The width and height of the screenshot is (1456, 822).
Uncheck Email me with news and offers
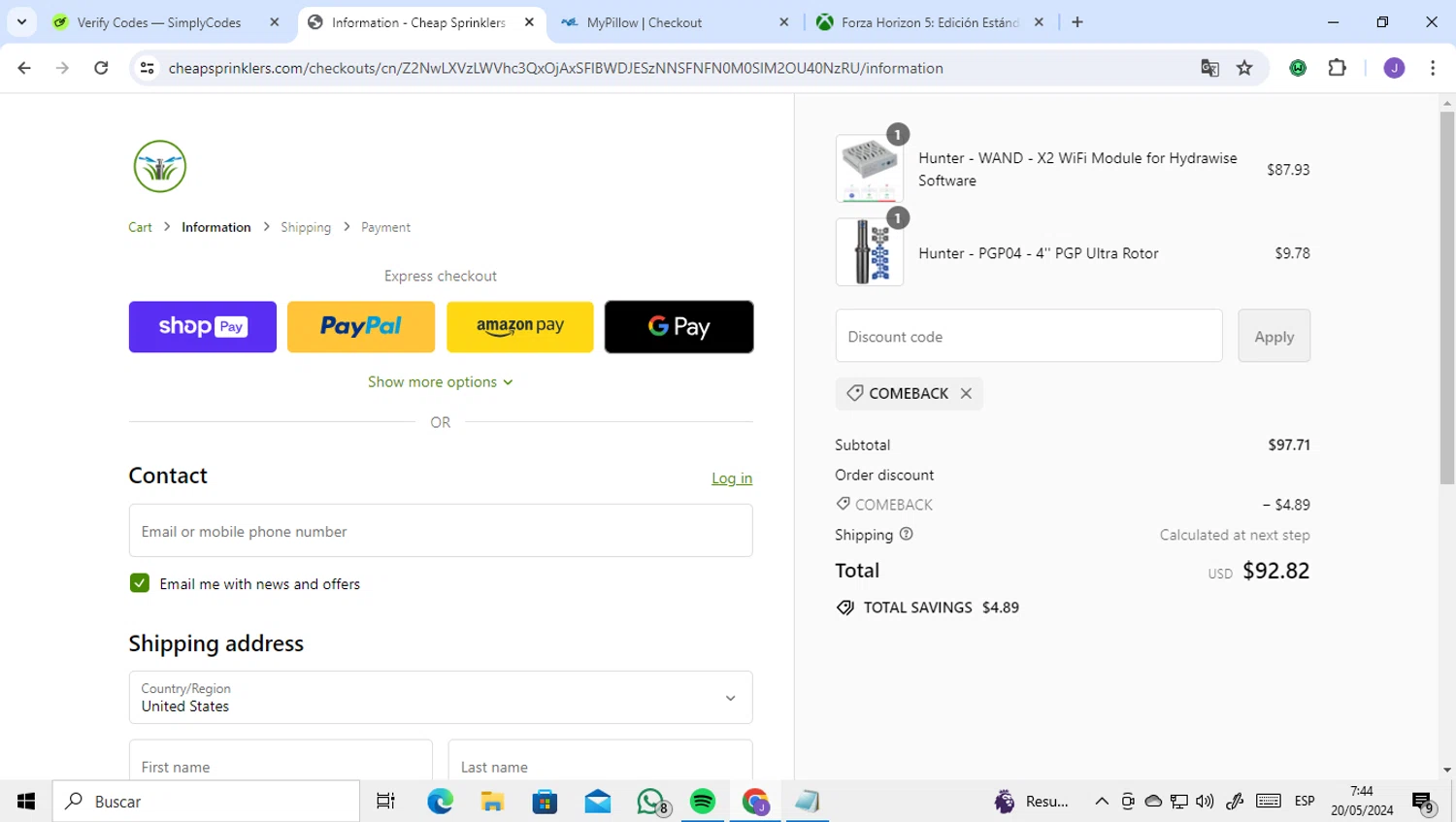[140, 583]
